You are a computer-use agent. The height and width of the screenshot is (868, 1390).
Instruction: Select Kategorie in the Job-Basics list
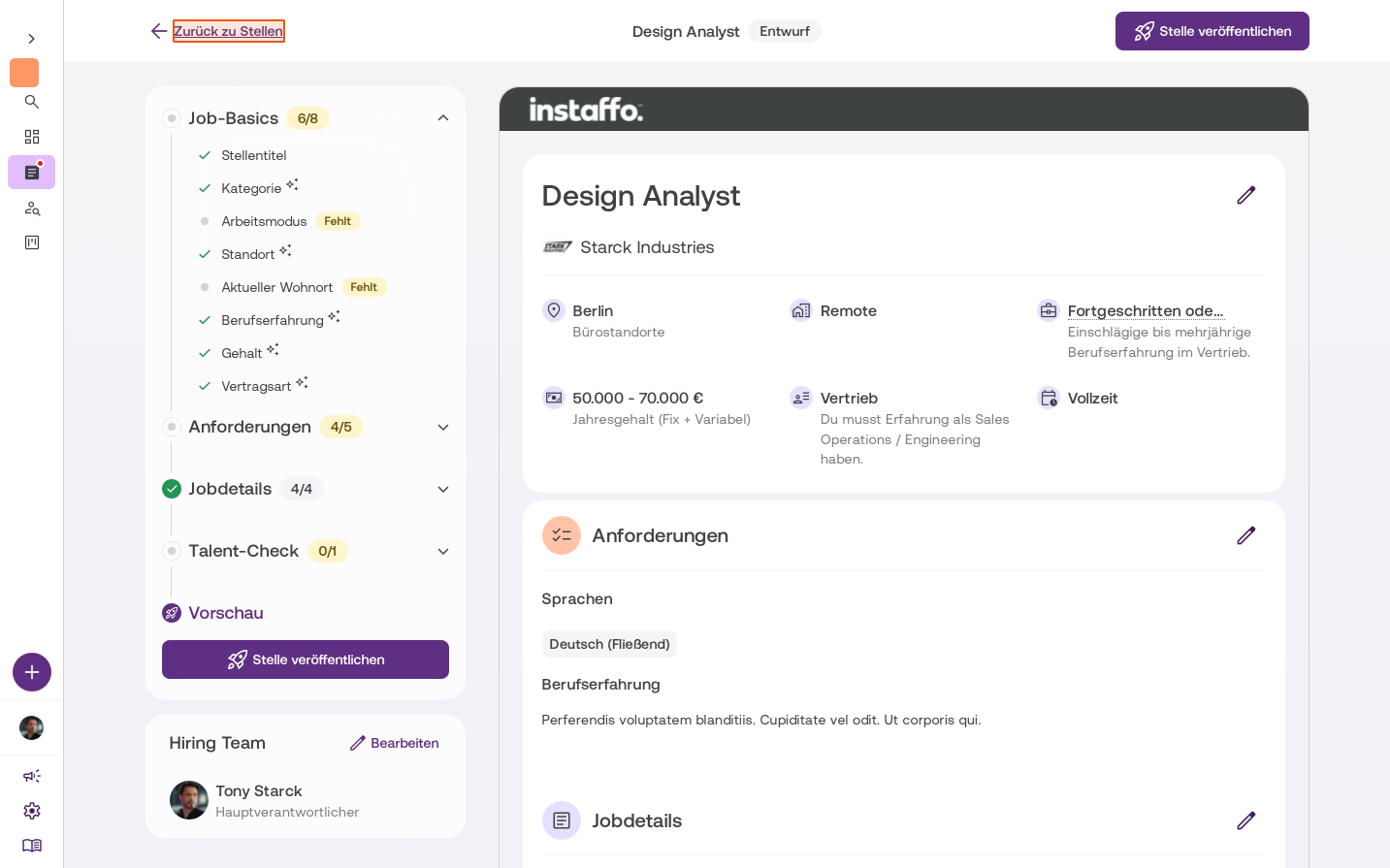pos(251,188)
